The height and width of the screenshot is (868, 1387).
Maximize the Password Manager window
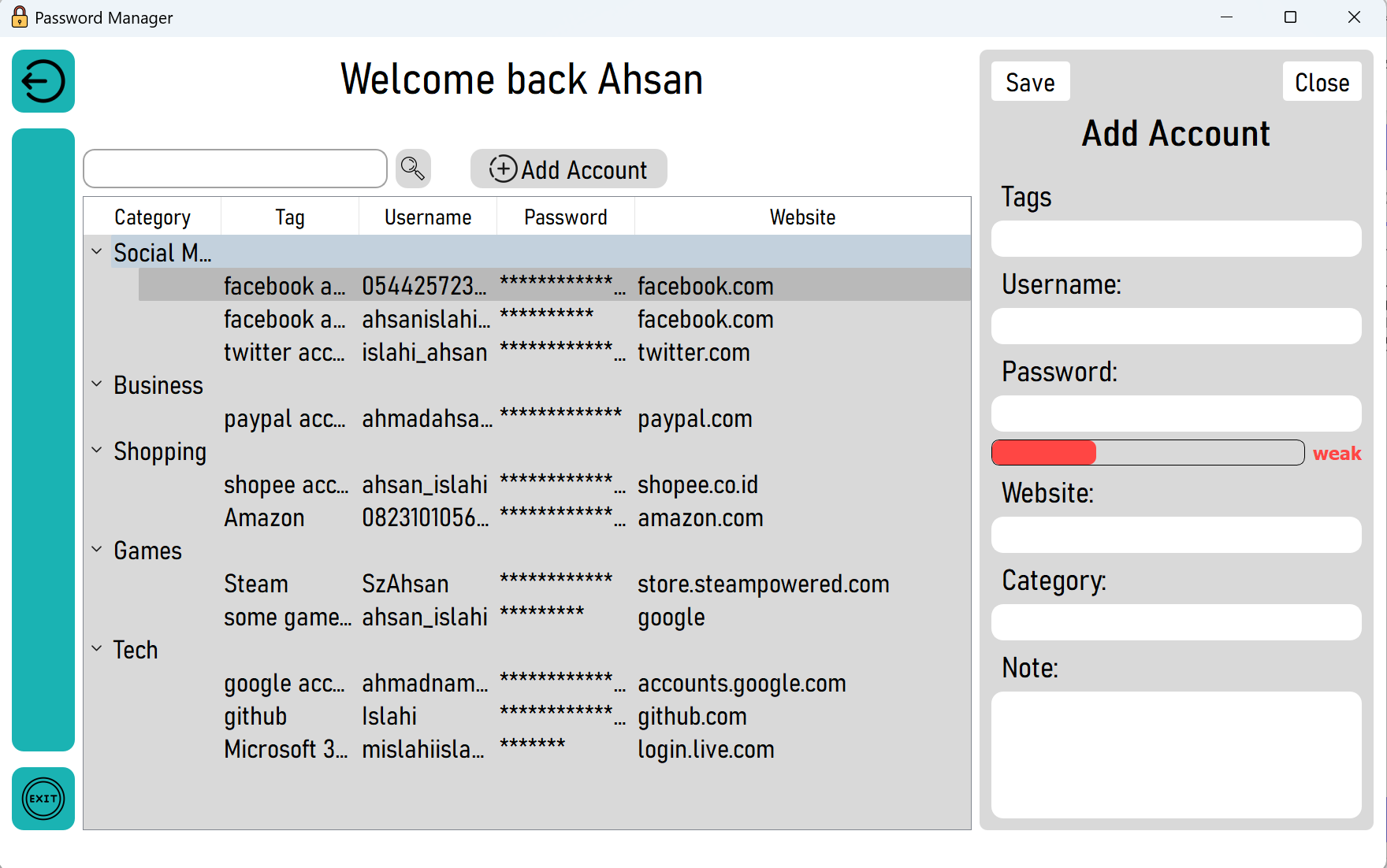coord(1290,17)
